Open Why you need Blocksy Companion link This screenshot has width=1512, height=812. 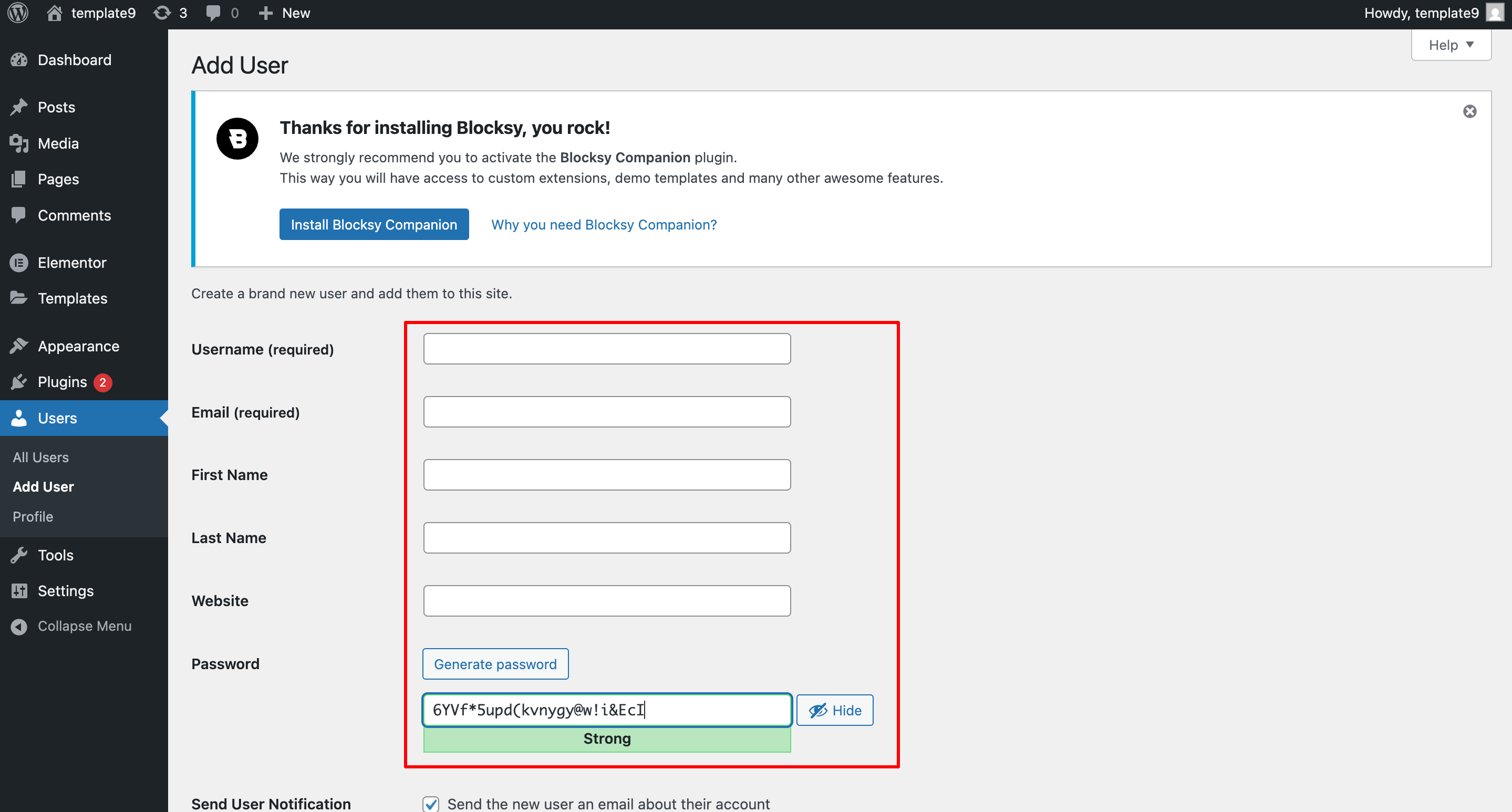click(x=604, y=225)
